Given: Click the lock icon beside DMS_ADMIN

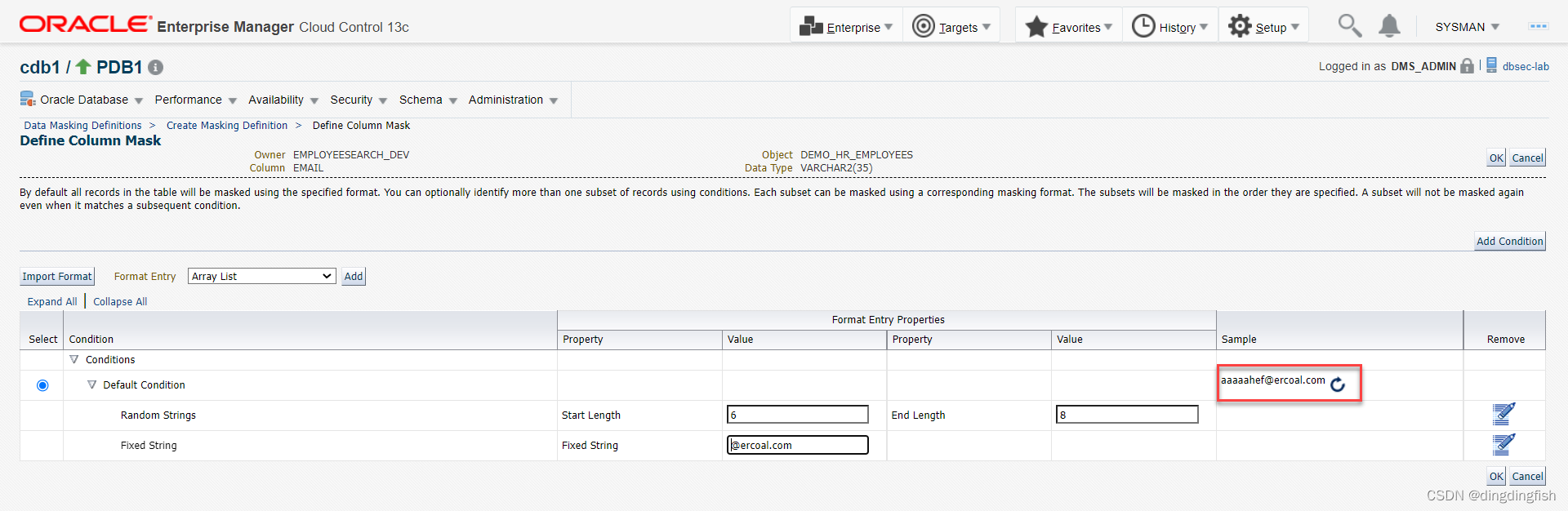Looking at the screenshot, I should [x=1468, y=66].
